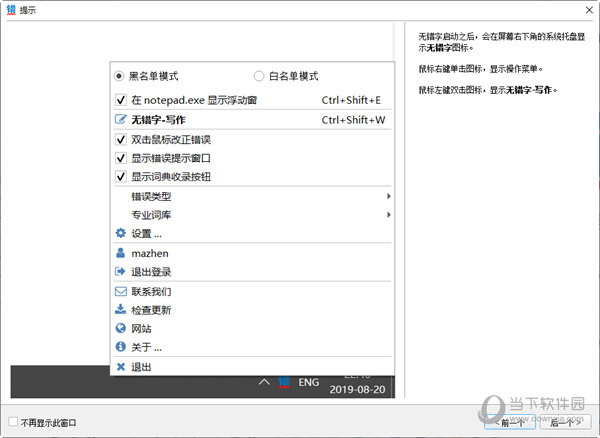
Task: Click the ENG input language indicator
Action: point(308,382)
